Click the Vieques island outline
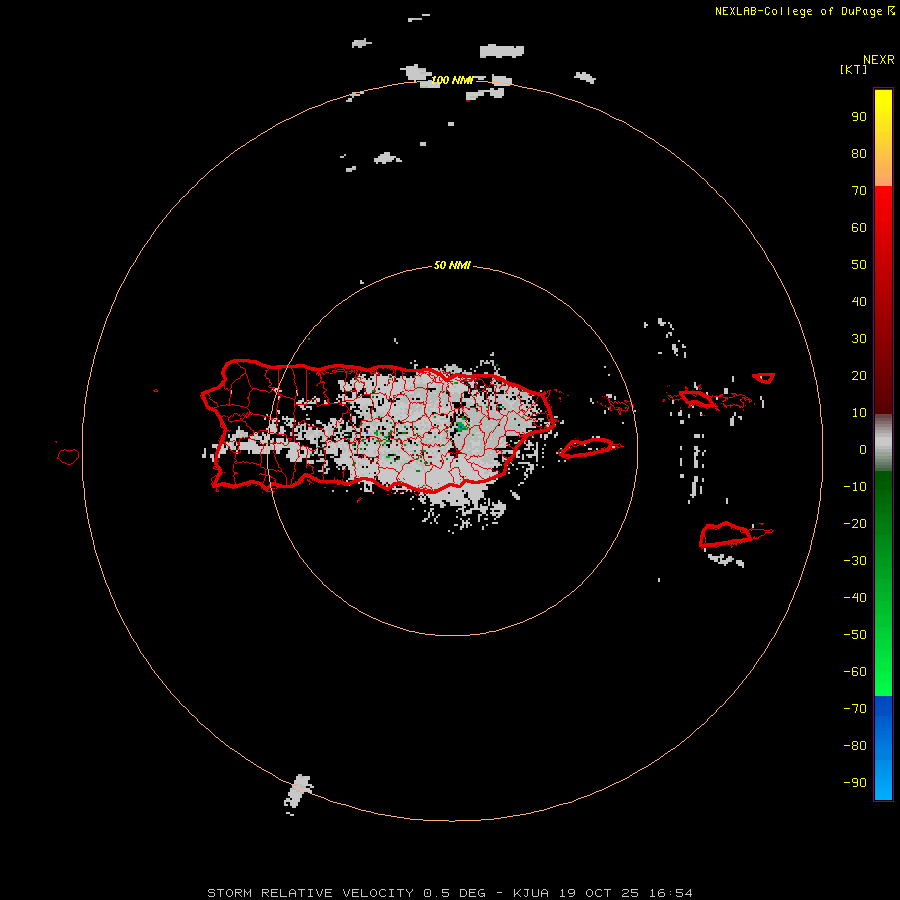The width and height of the screenshot is (900, 900). tap(589, 447)
